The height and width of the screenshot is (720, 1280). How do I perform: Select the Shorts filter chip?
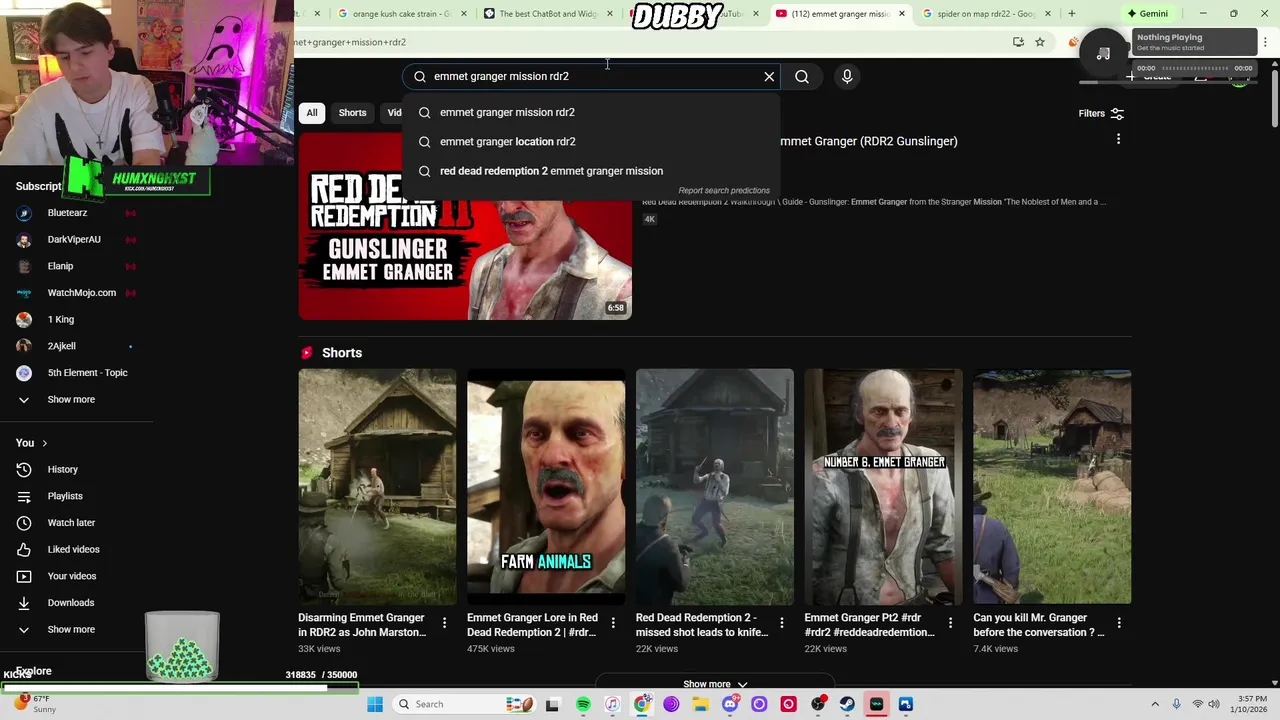click(352, 113)
